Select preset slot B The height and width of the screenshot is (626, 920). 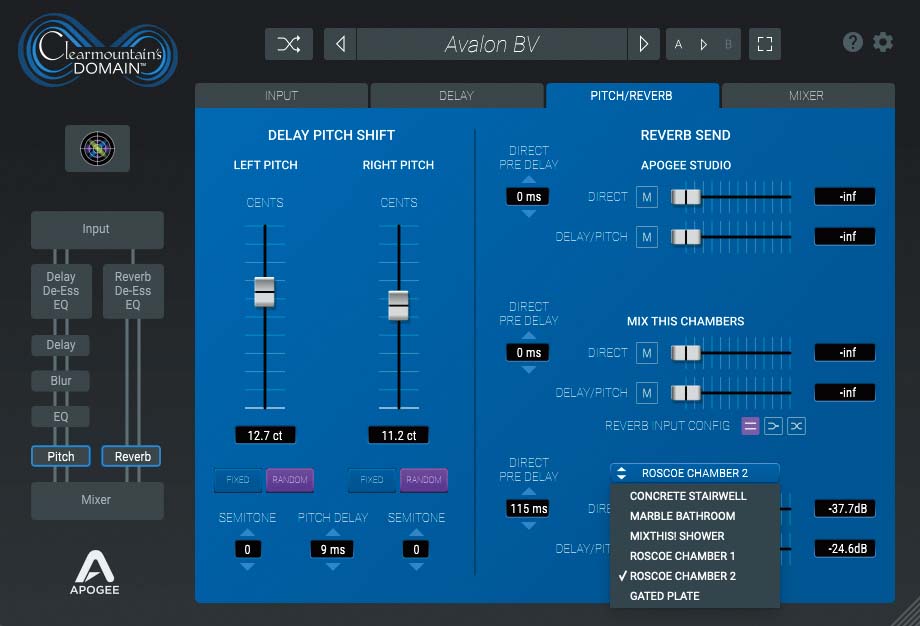[728, 45]
